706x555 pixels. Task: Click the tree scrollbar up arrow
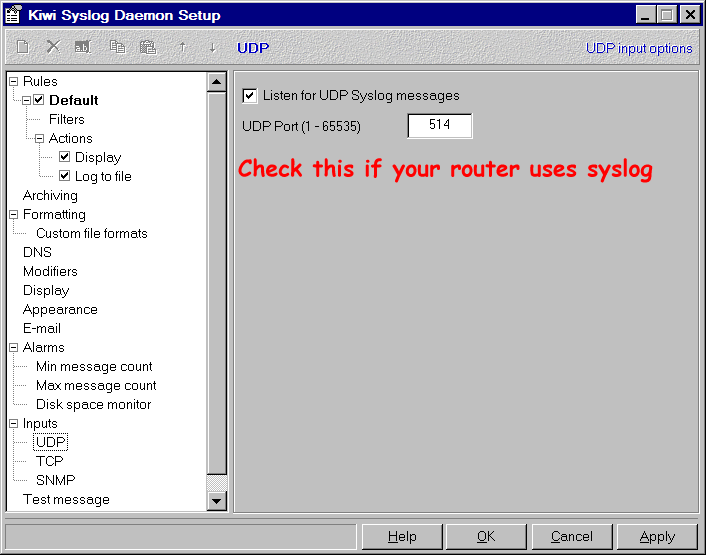tap(217, 82)
